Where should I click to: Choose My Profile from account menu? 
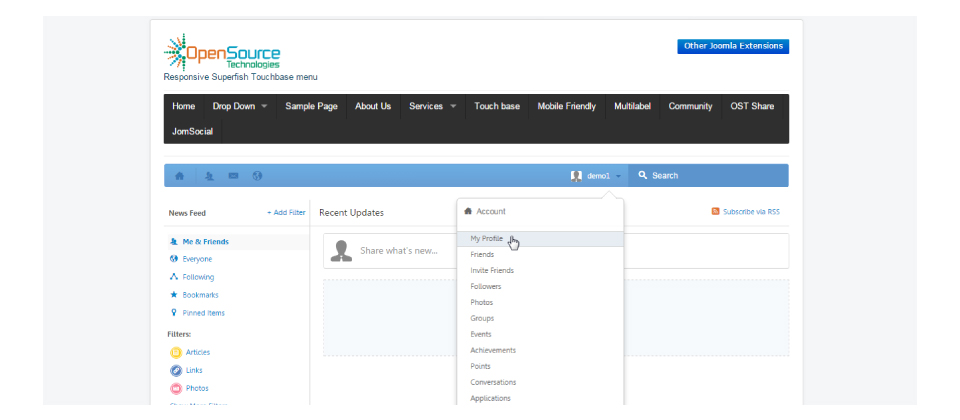[x=487, y=239]
